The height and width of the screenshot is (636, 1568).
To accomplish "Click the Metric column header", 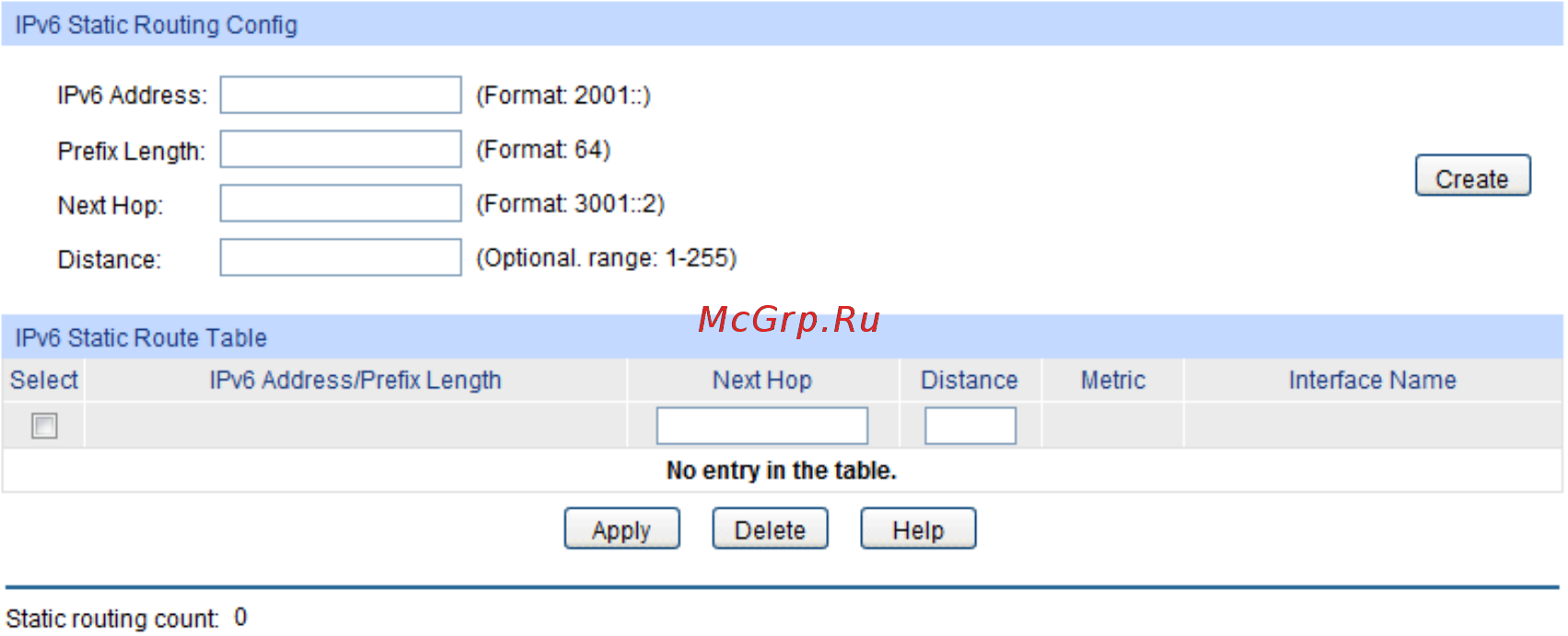I will click(1113, 380).
